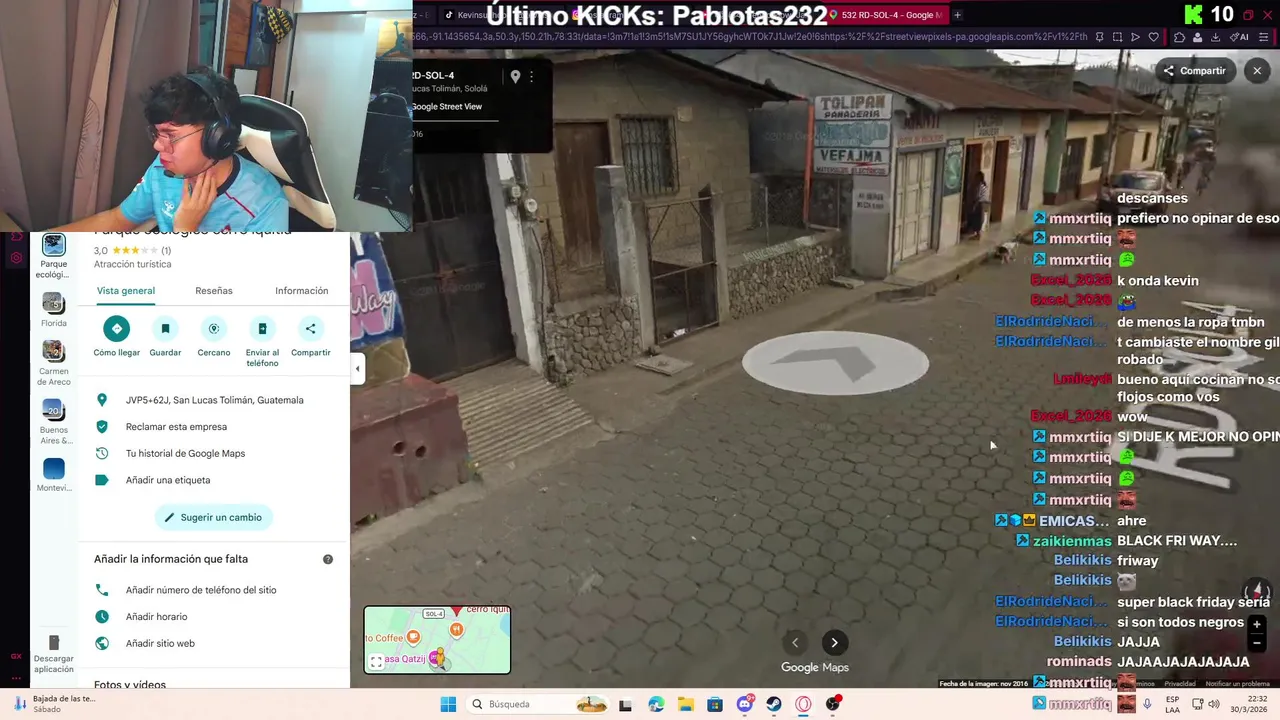Collapse side panel with arrow handle

point(357,368)
